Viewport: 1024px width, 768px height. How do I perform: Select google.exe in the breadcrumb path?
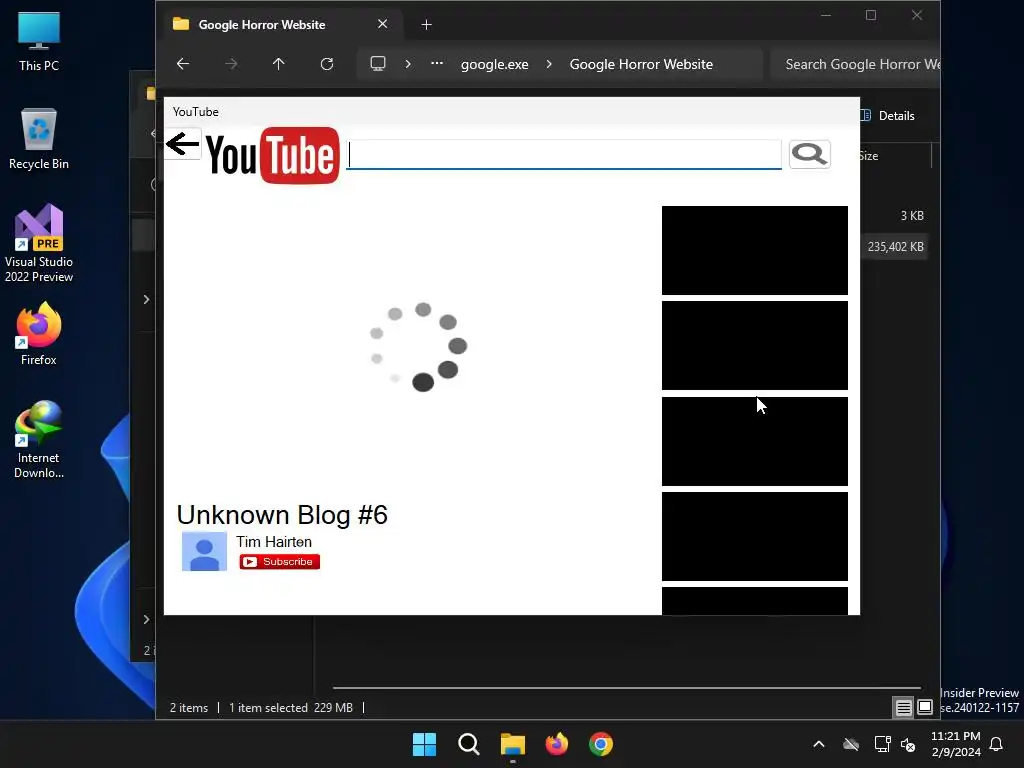[x=494, y=64]
